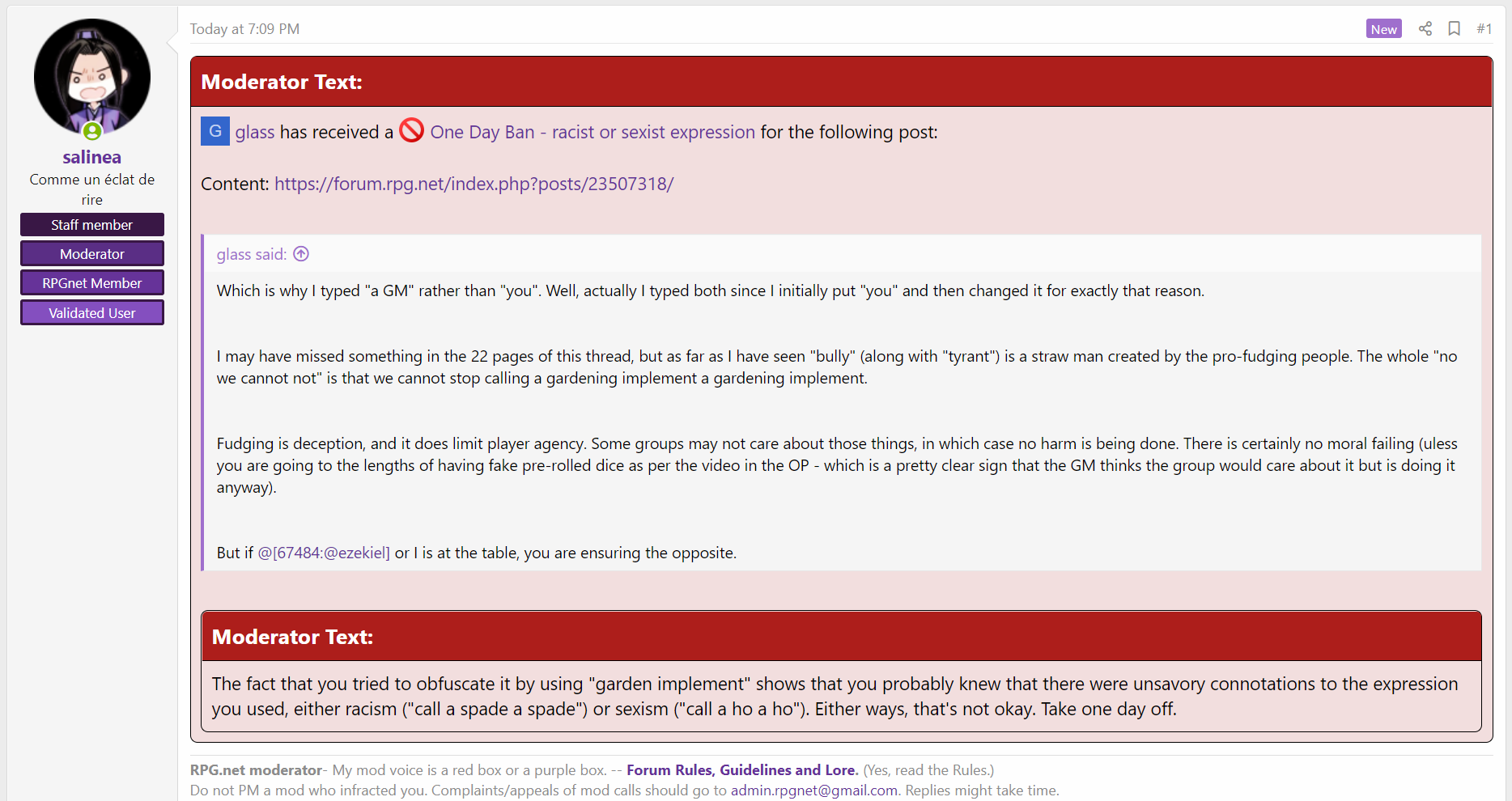Viewport: 1512px width, 801px height.
Task: Click the New post indicator label
Action: pyautogui.click(x=1384, y=29)
